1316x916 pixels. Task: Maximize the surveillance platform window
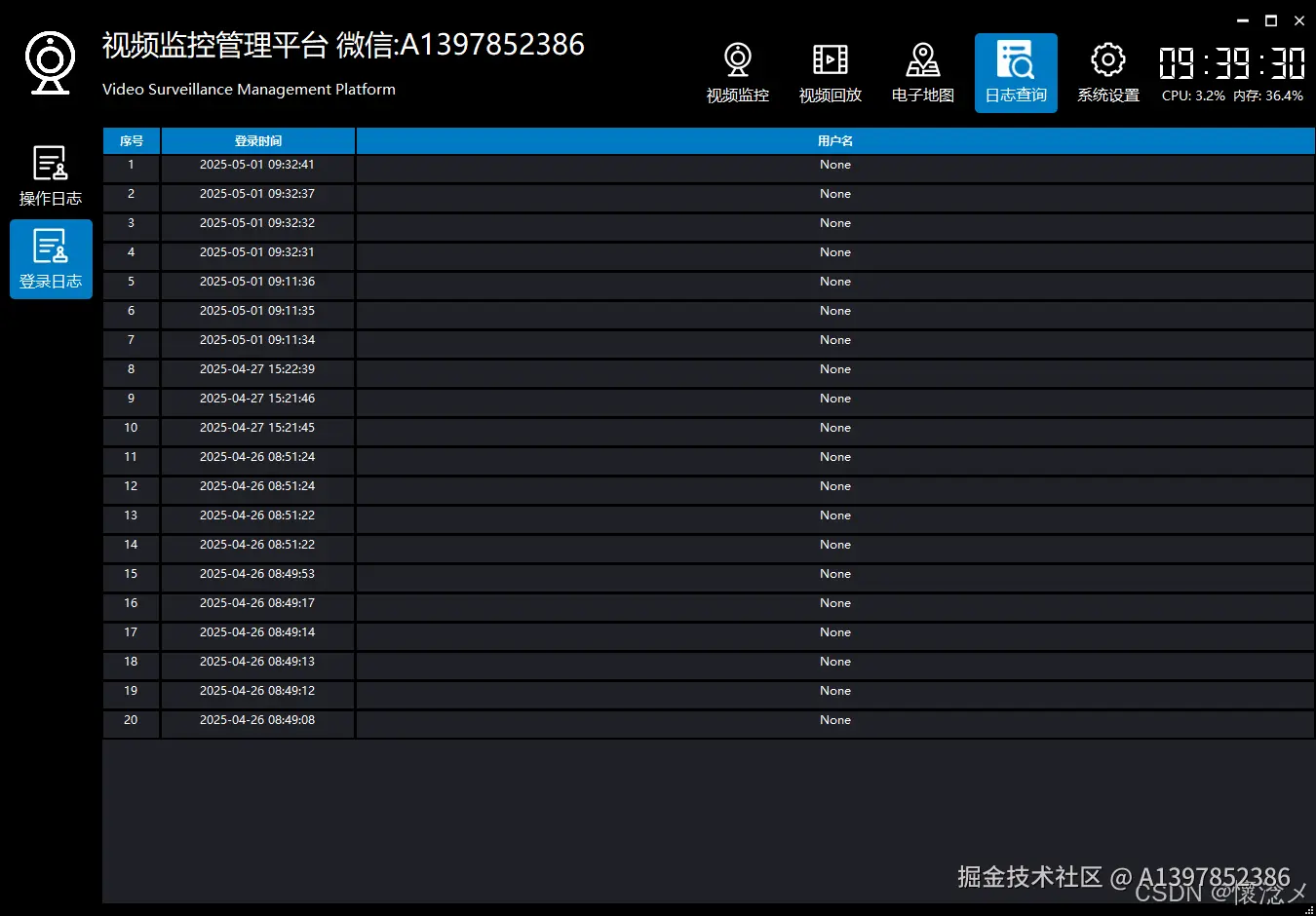coord(1271,20)
